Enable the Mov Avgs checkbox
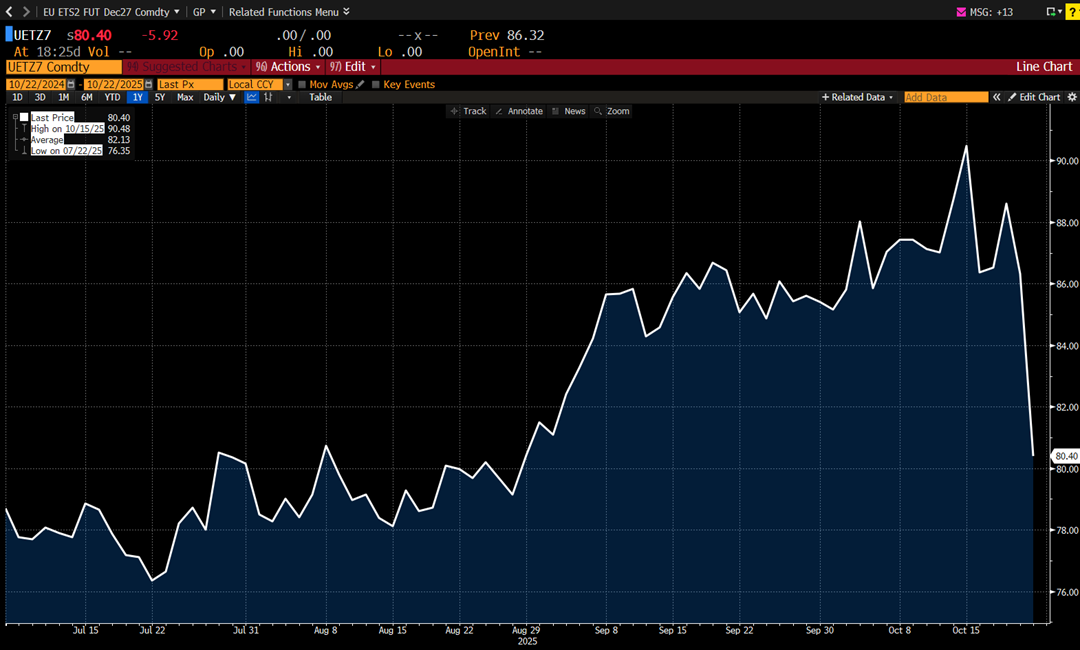Viewport: 1080px width, 650px height. (x=303, y=85)
